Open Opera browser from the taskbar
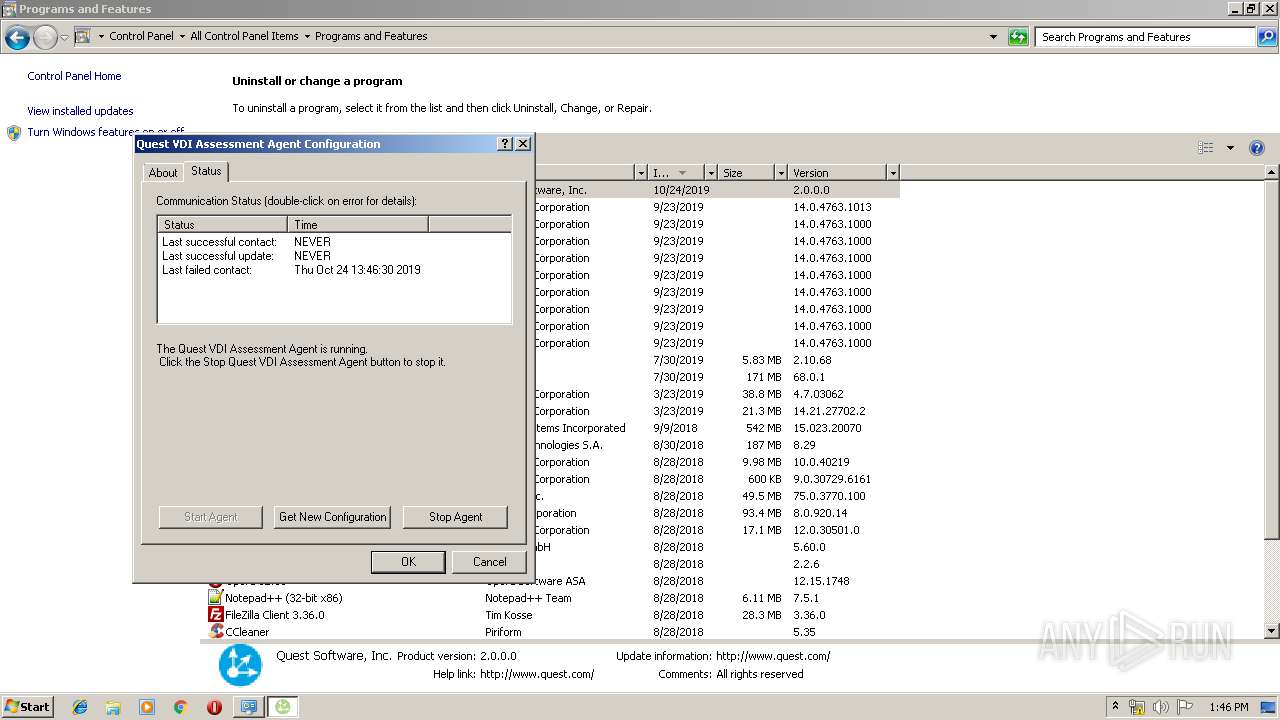The image size is (1280, 720). [x=214, y=707]
